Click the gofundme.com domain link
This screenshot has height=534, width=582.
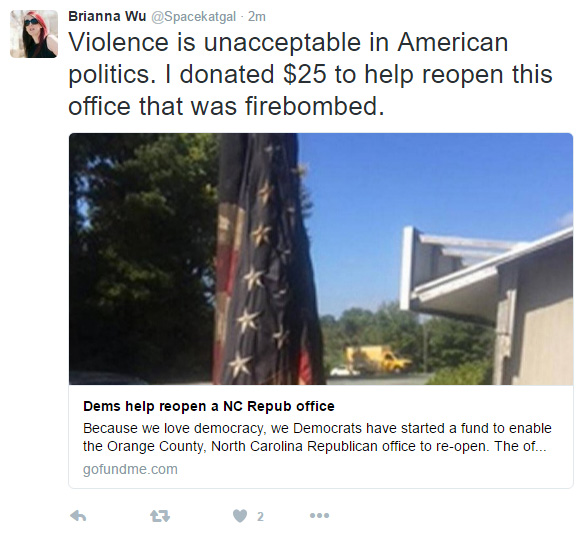pyautogui.click(x=130, y=469)
